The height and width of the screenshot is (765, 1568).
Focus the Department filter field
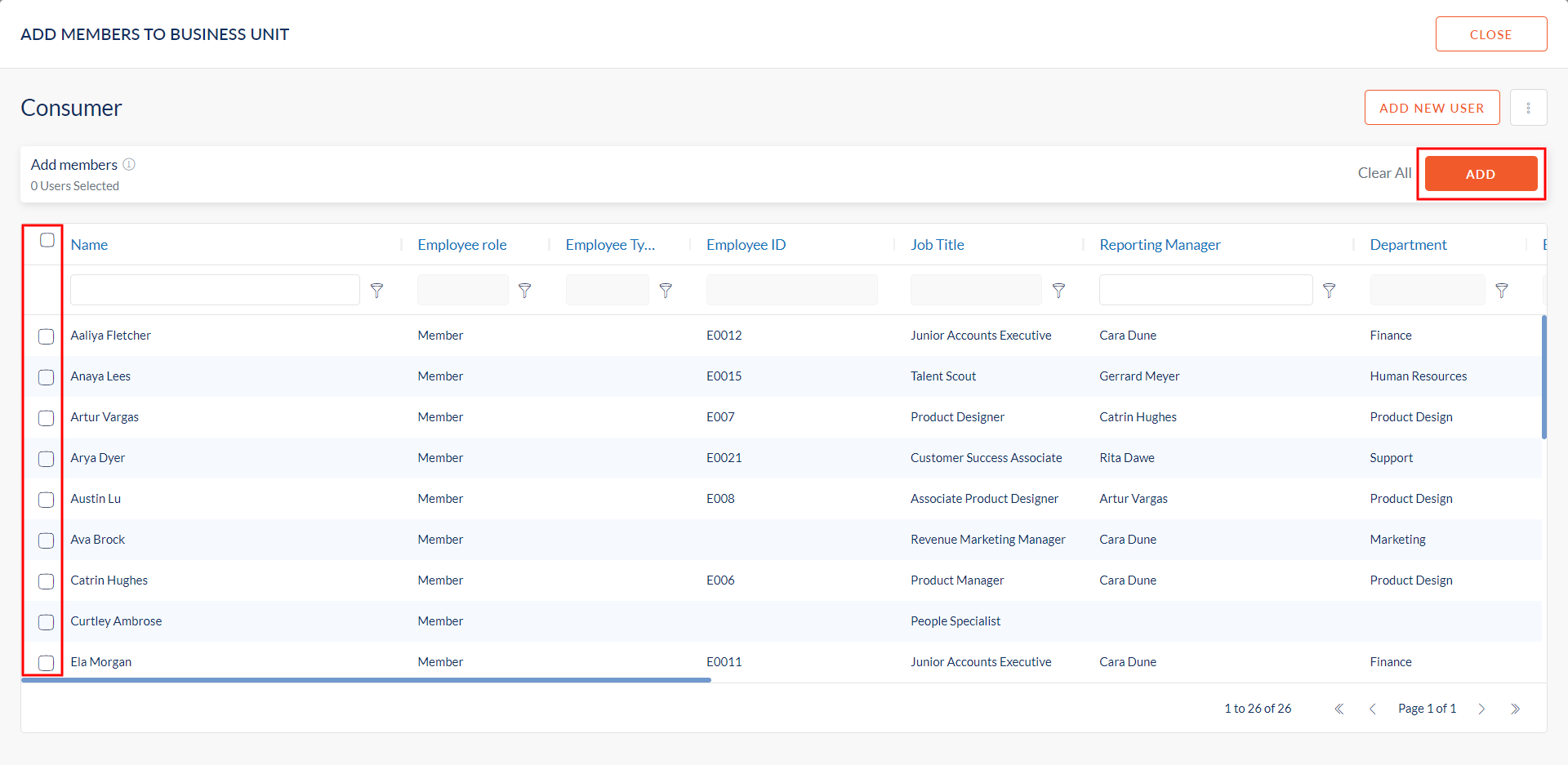tap(1427, 290)
